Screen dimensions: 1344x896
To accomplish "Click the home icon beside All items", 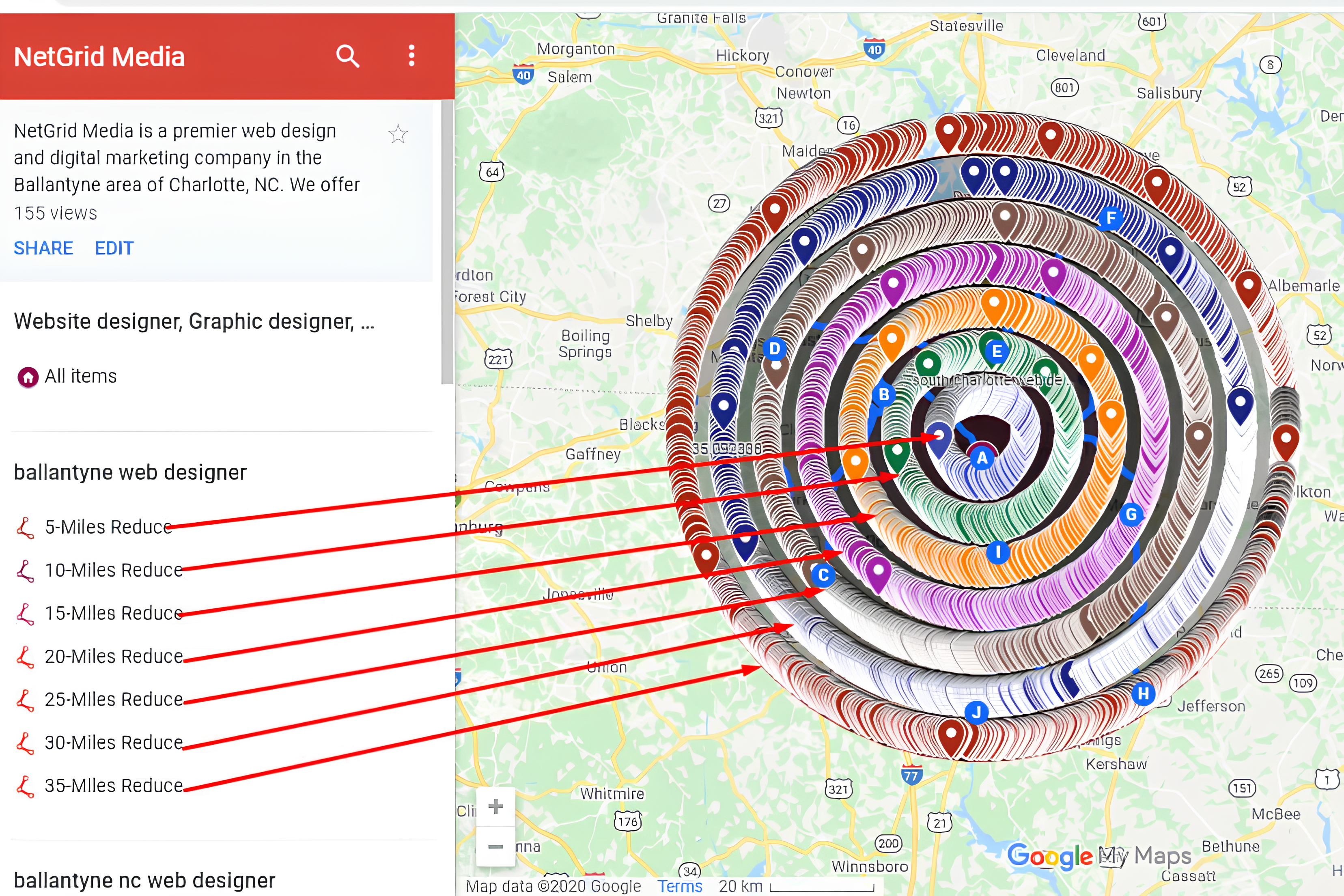I will point(28,377).
